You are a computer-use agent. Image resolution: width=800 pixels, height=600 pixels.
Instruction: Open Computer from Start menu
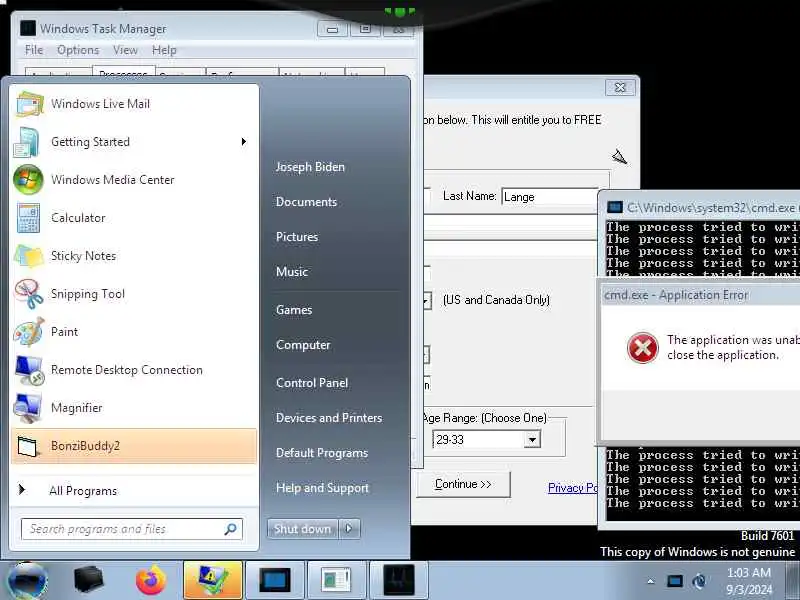303,345
